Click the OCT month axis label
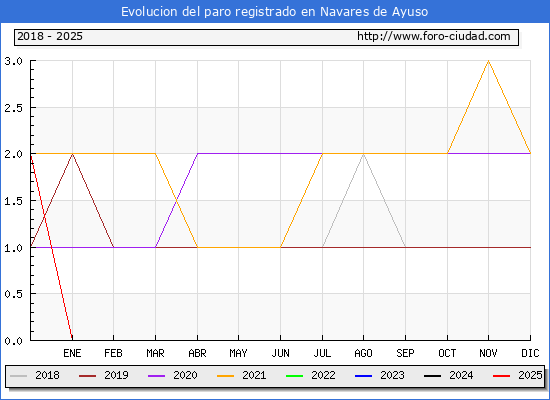Image resolution: width=550 pixels, height=400 pixels. pos(447,353)
